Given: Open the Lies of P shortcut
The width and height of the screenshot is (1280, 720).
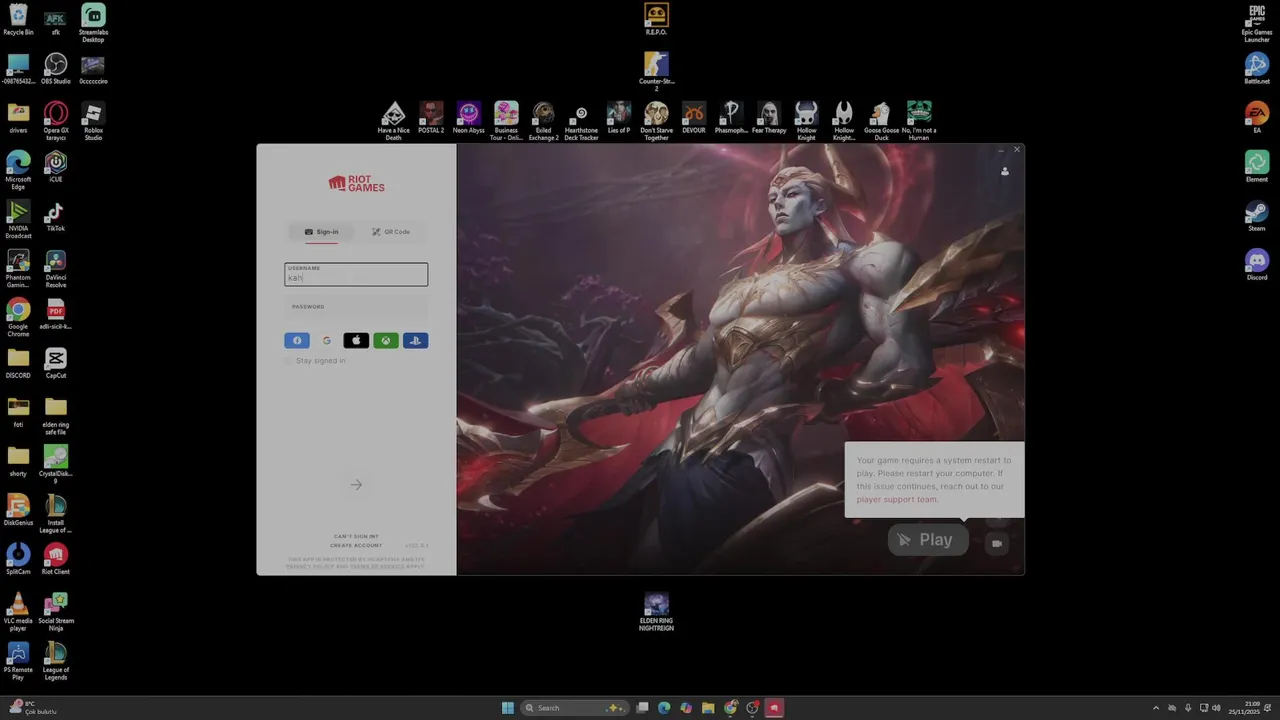Looking at the screenshot, I should tap(619, 117).
